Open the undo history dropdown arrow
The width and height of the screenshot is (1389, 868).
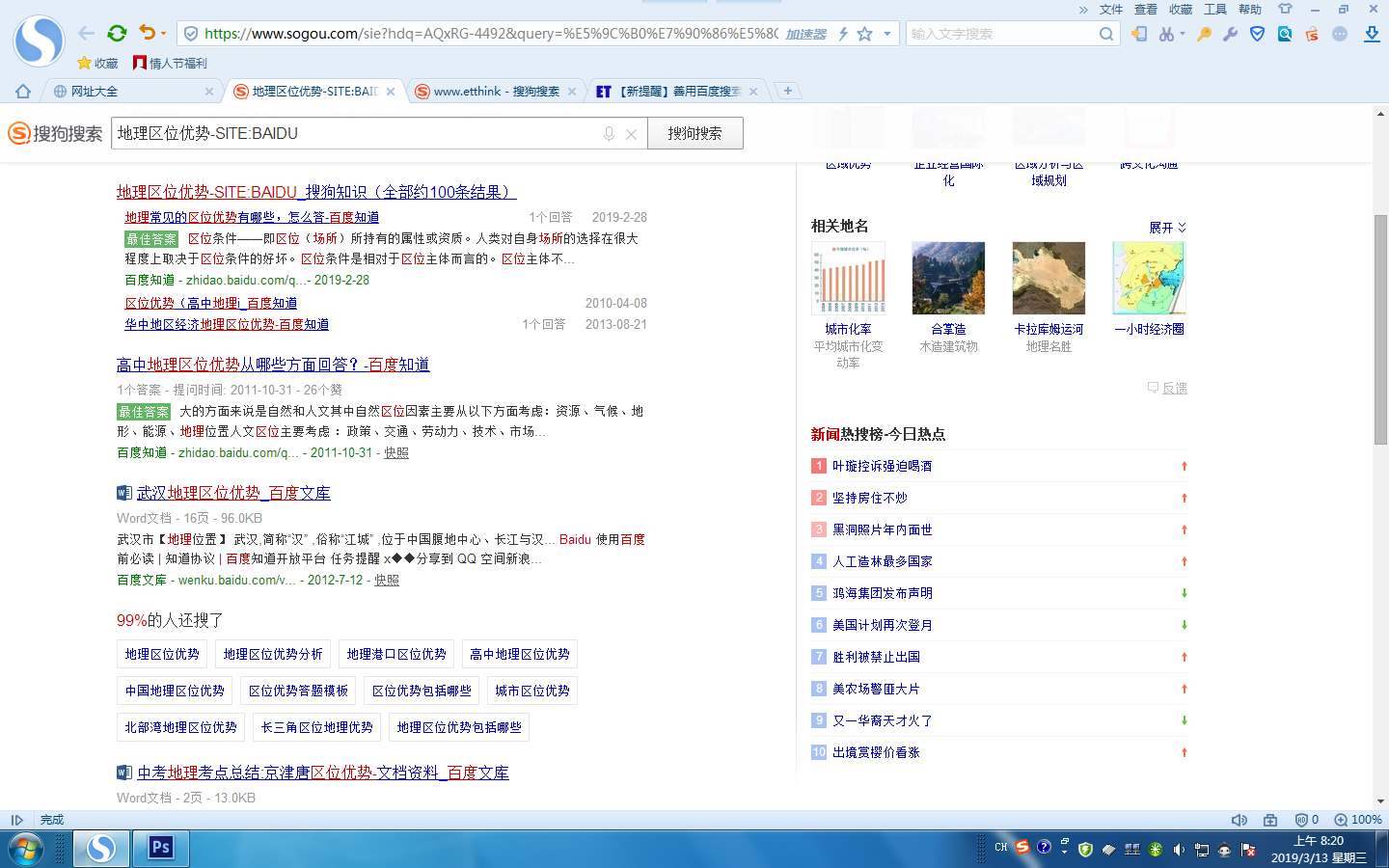[163, 34]
